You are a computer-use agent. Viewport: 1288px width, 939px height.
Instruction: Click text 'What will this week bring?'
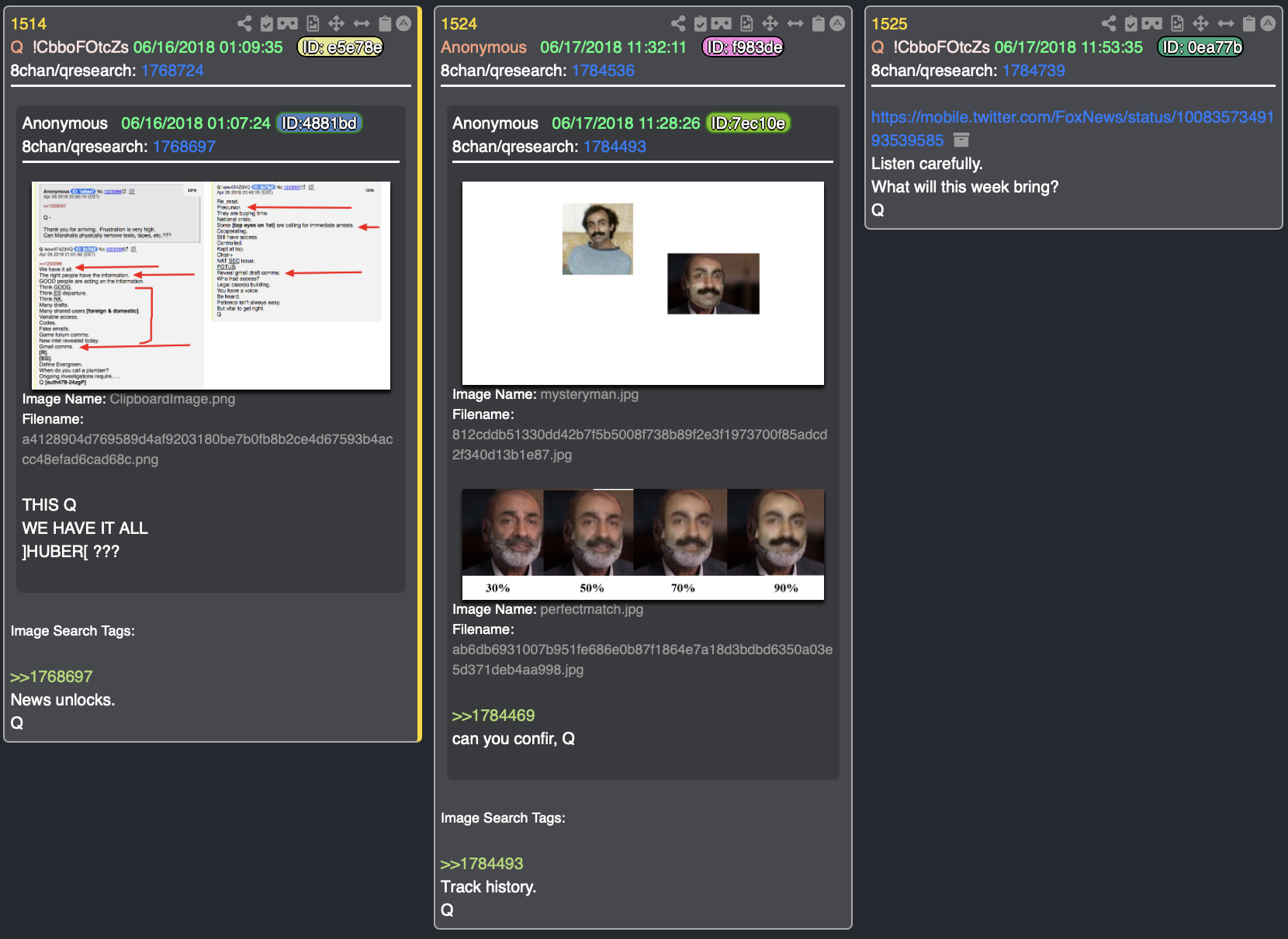pyautogui.click(x=964, y=187)
